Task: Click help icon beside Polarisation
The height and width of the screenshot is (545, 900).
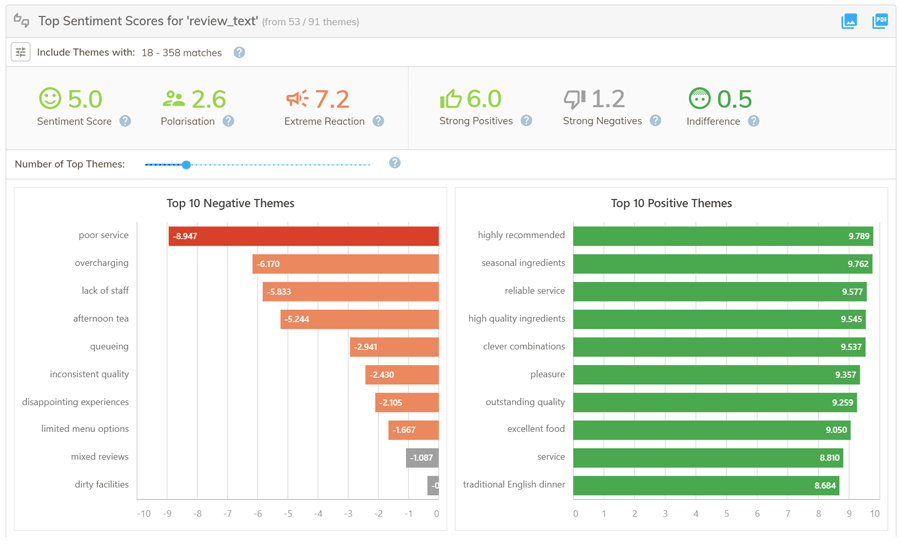Action: click(x=228, y=121)
